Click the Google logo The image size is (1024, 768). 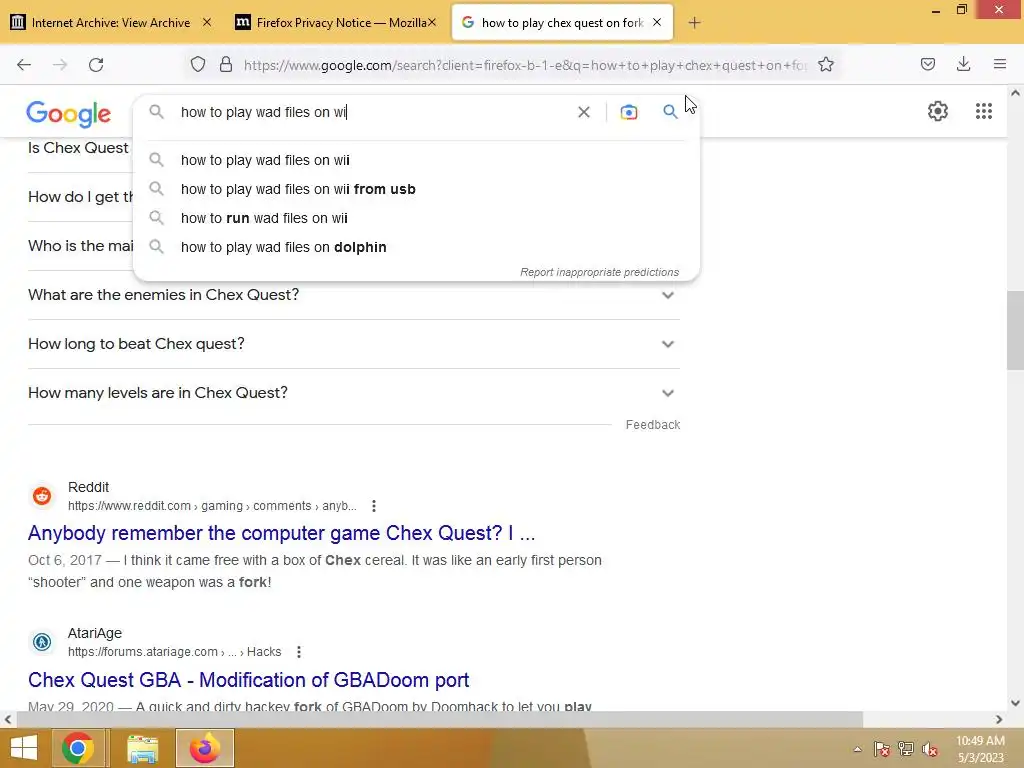tap(69, 114)
